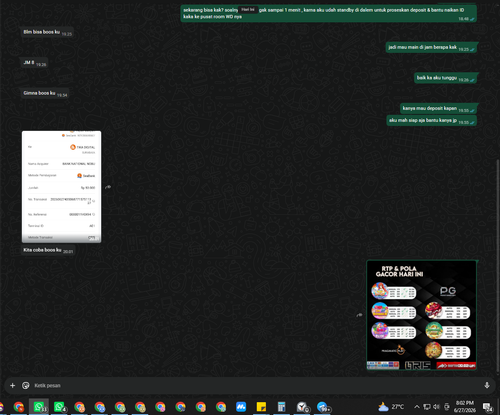Viewport: 500px width, 415px height.
Task: Open the Chrome icon left of active WhatsApp
Action: 19,407
